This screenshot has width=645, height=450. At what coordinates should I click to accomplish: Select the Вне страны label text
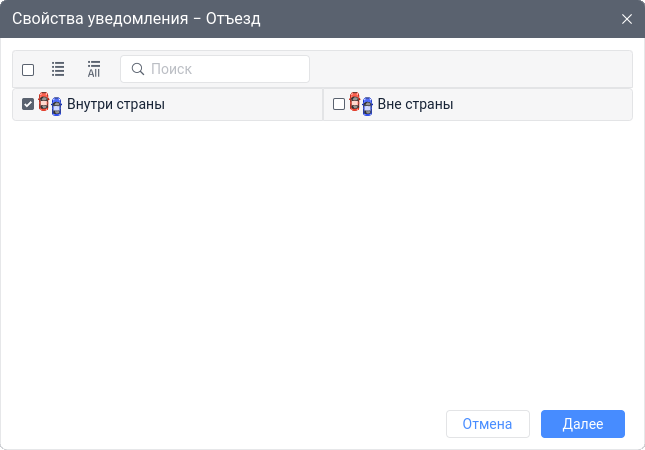click(x=415, y=104)
